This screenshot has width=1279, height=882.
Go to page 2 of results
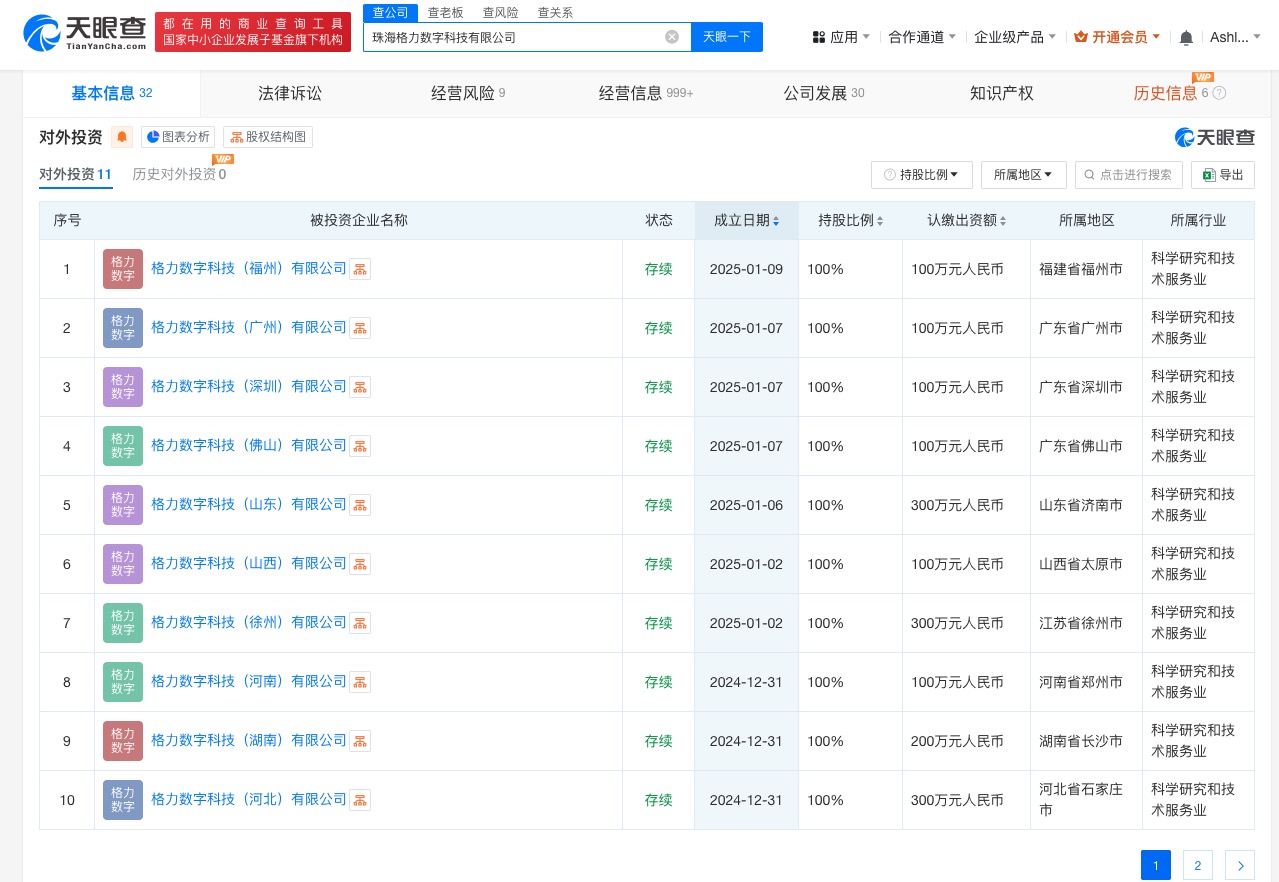(1197, 865)
